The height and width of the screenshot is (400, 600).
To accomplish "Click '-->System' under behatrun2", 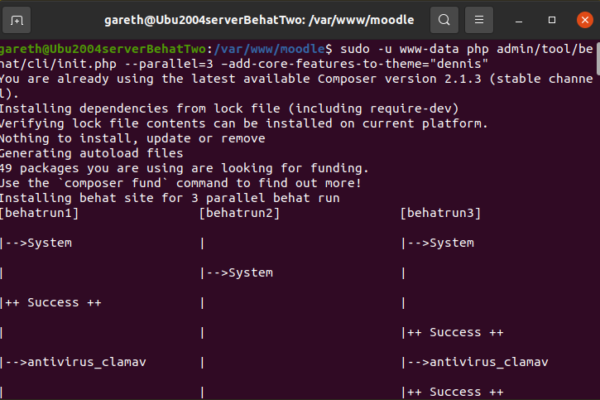I will point(240,273).
